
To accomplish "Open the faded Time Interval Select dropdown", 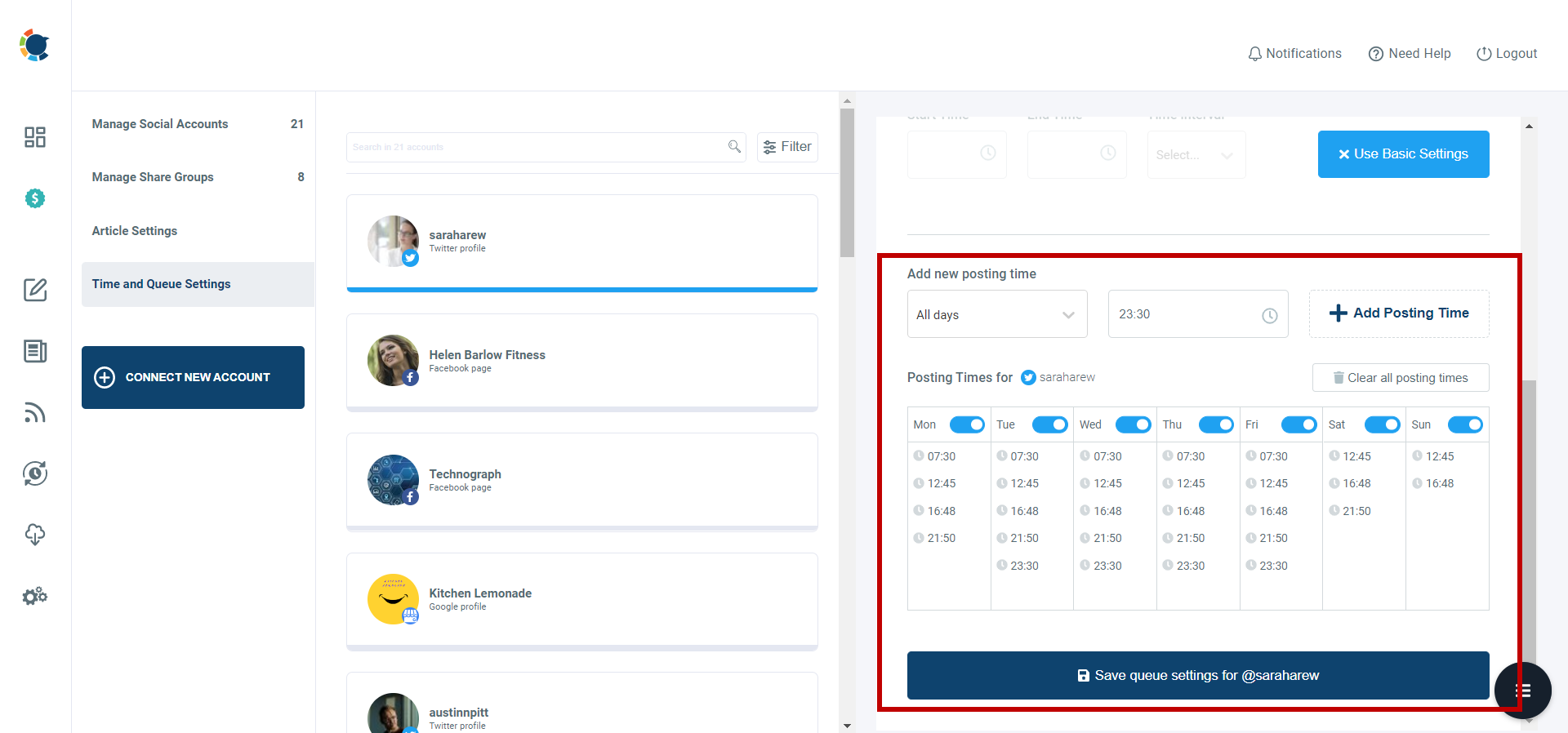I will [1196, 154].
